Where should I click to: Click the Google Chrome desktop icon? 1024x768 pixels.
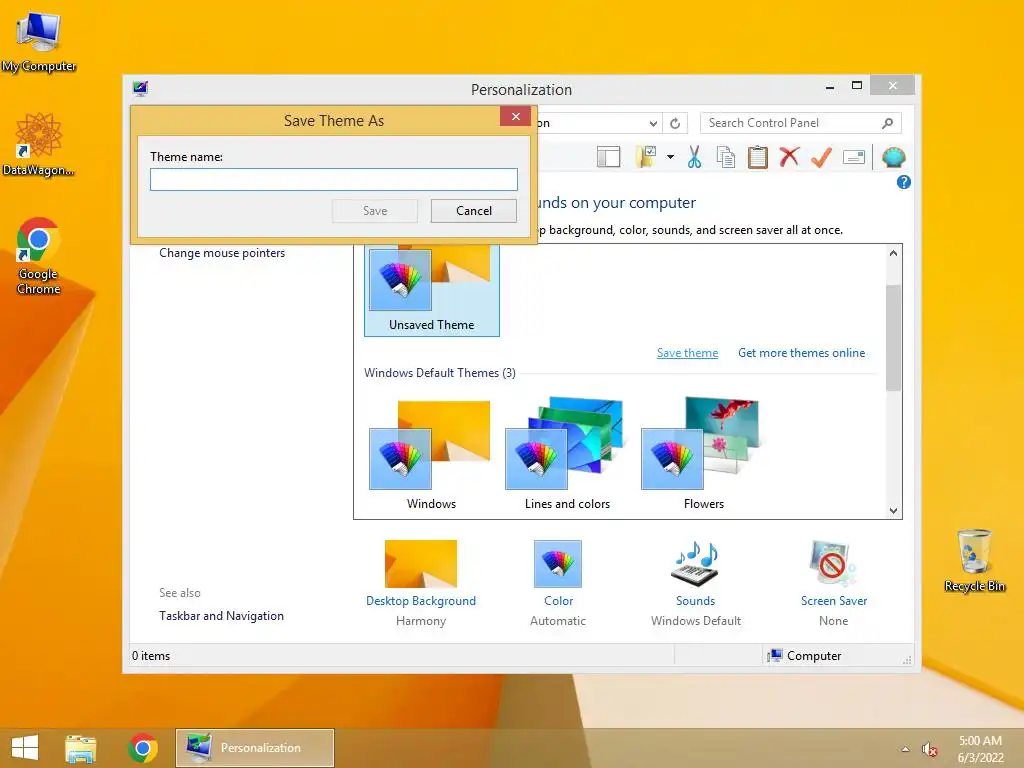39,256
